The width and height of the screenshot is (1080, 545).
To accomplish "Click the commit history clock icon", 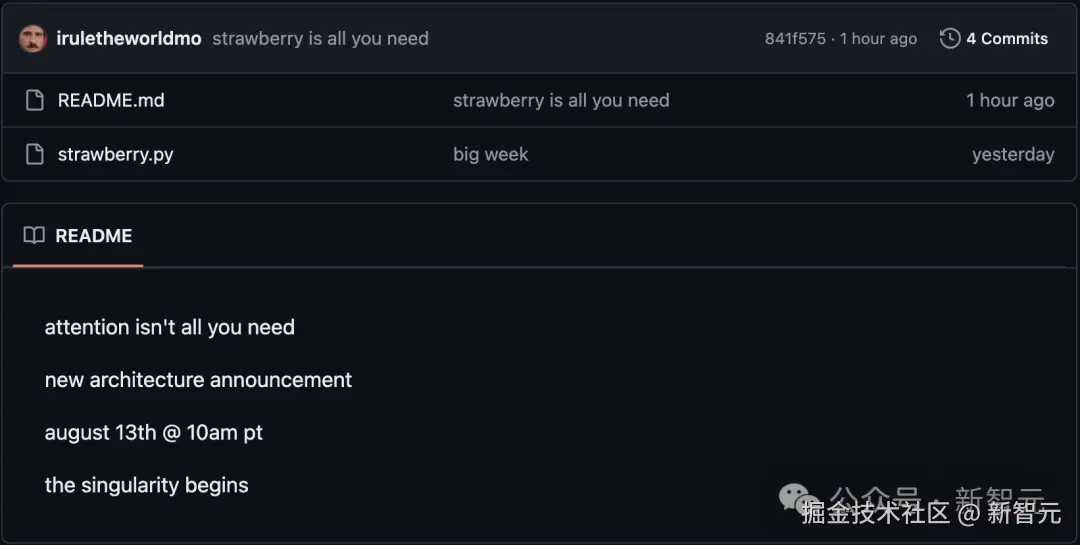I will tap(950, 39).
